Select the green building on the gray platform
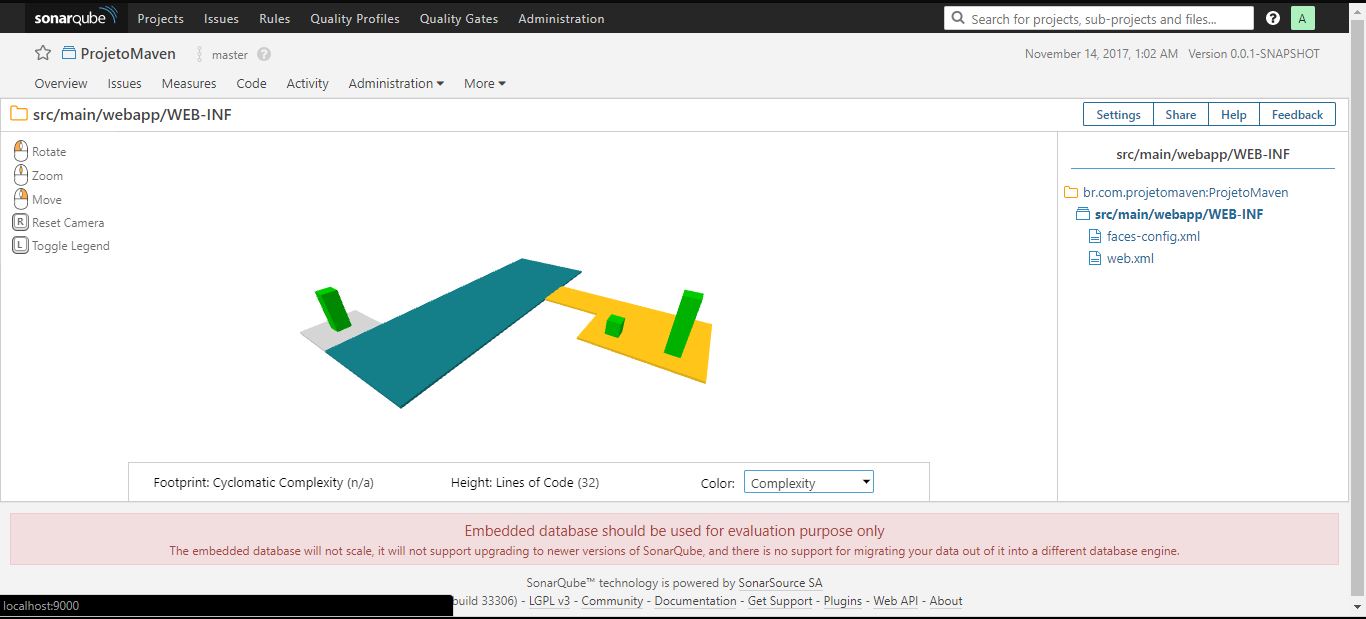This screenshot has height=619, width=1366. 333,308
